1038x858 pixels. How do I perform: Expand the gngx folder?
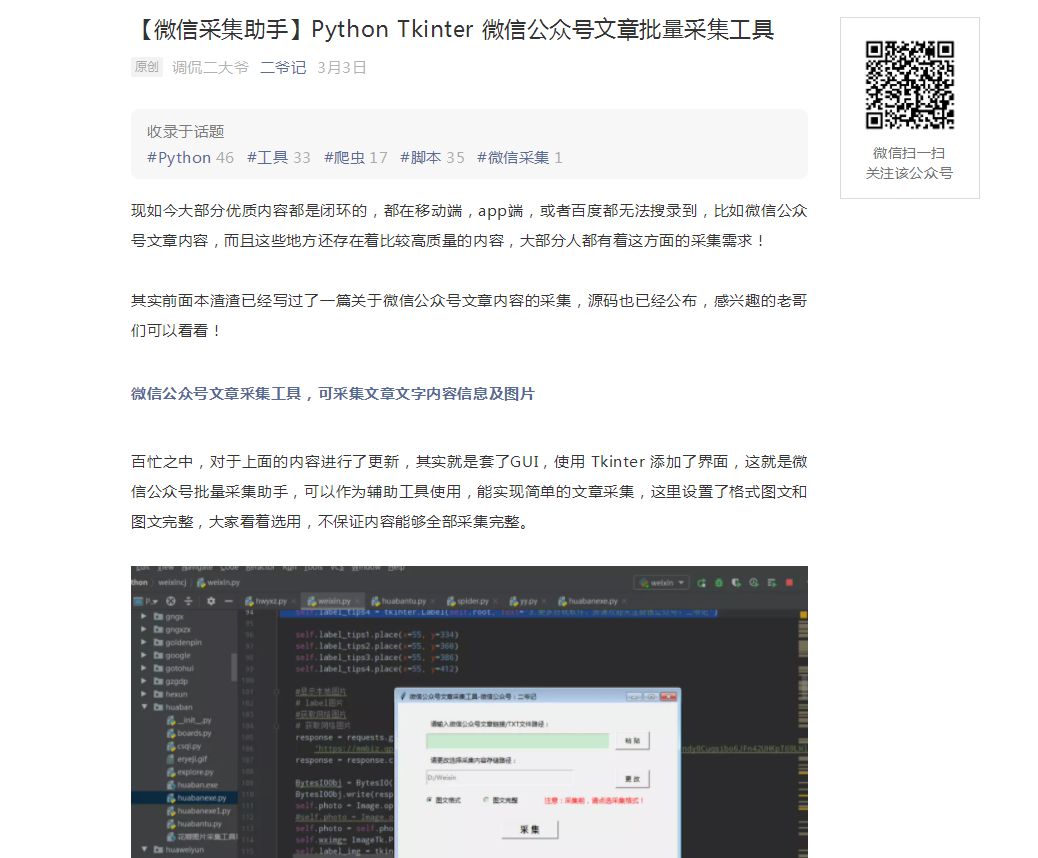coord(144,616)
